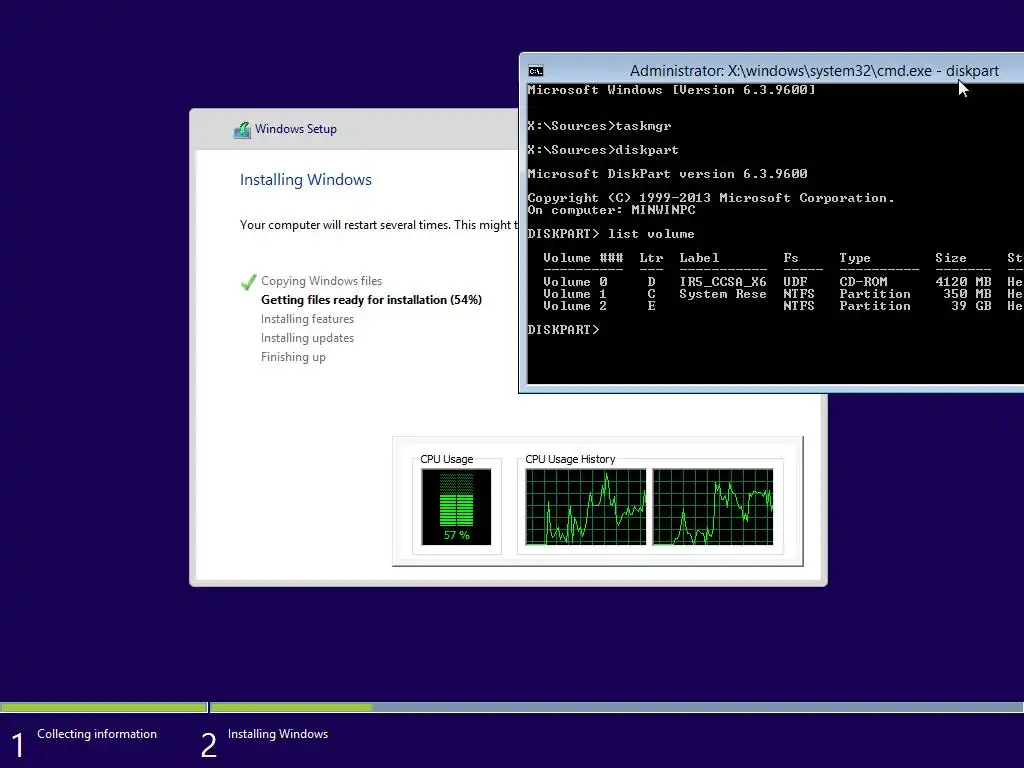The width and height of the screenshot is (1024, 768).
Task: Click 'Your computer will restart several times' text
Action: (x=344, y=225)
